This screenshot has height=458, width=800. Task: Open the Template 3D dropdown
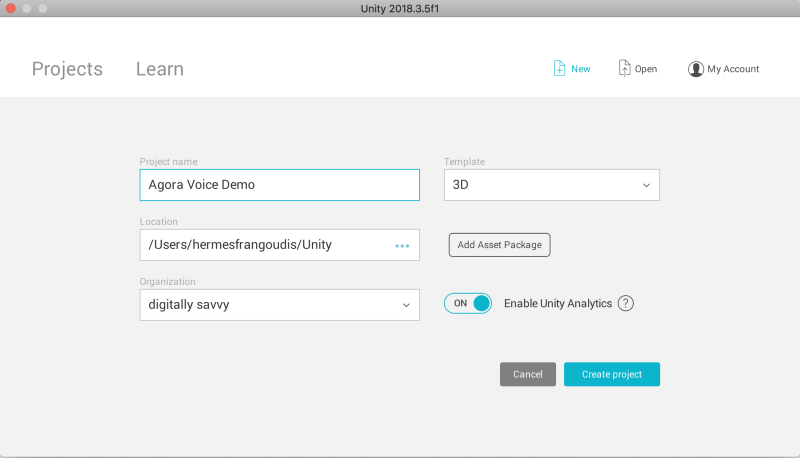click(x=552, y=185)
